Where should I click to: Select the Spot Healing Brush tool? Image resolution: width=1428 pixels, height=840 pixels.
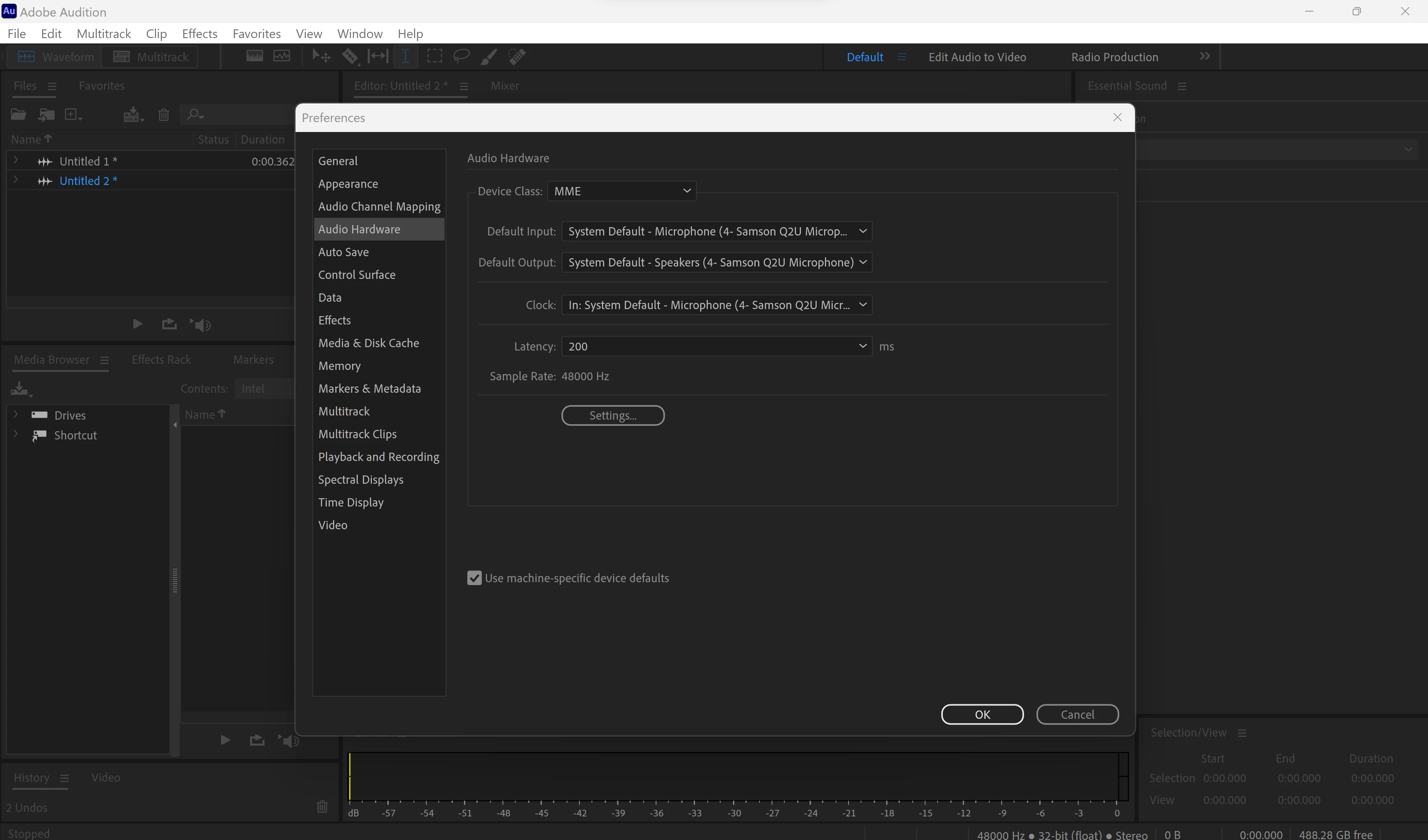click(x=517, y=56)
